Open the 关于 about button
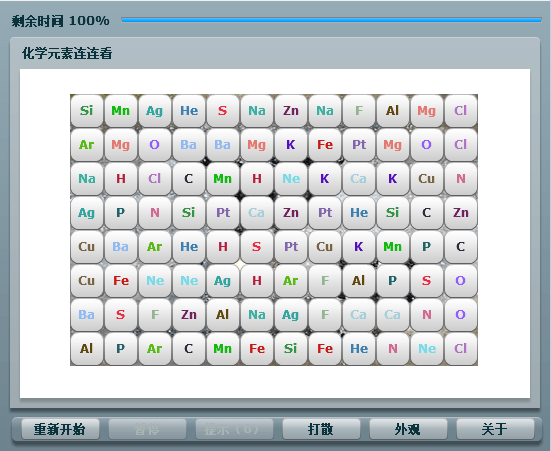The width and height of the screenshot is (551, 451). coord(495,429)
